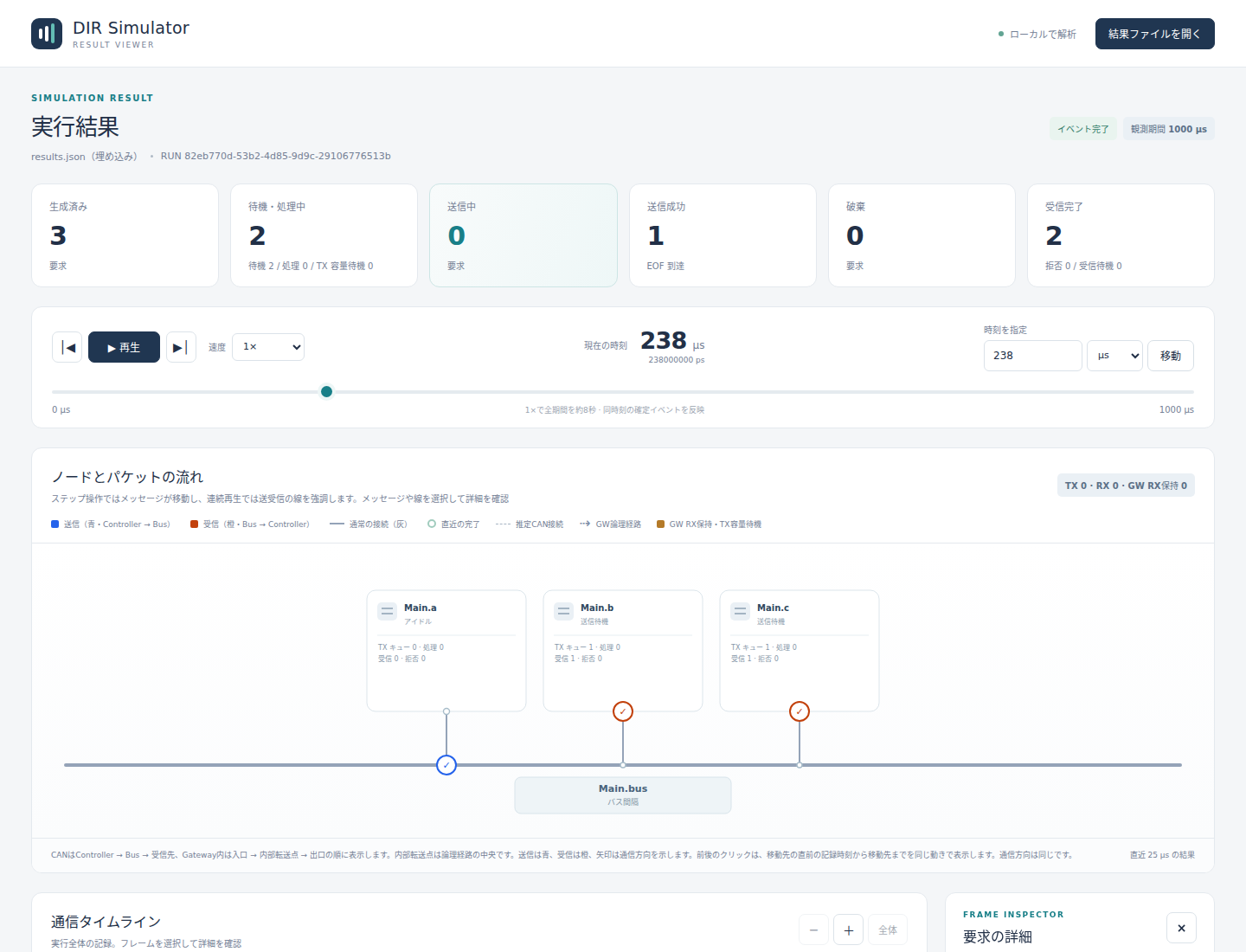
Task: Click the RUN id text
Action: (x=276, y=156)
